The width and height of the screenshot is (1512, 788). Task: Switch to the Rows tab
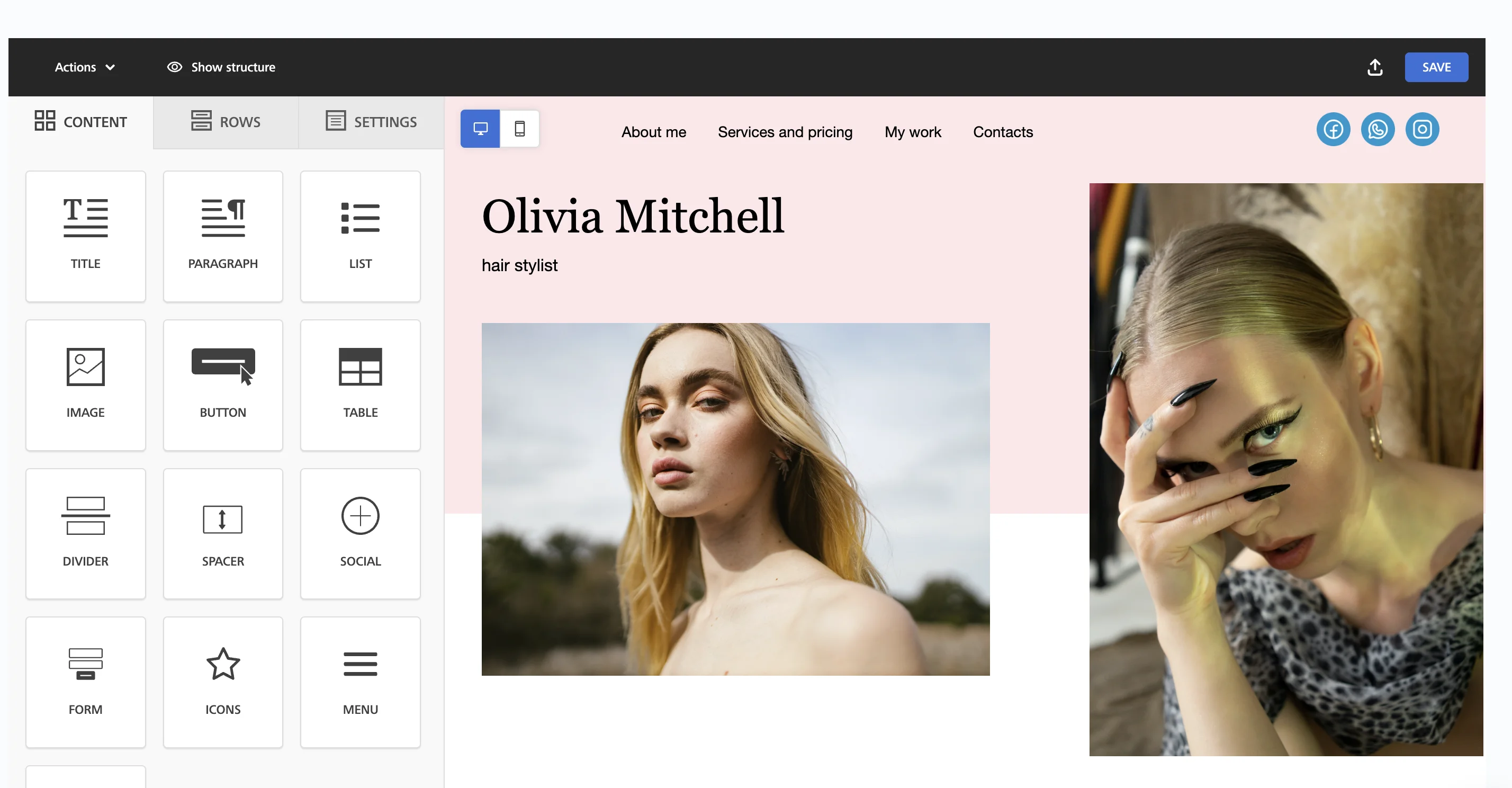coord(226,122)
